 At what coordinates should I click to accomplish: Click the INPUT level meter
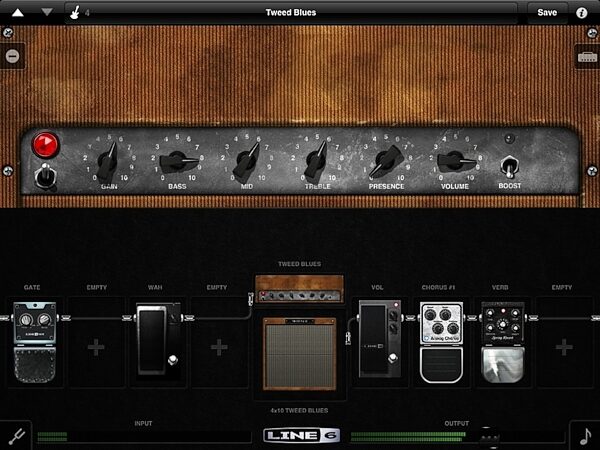pos(144,437)
